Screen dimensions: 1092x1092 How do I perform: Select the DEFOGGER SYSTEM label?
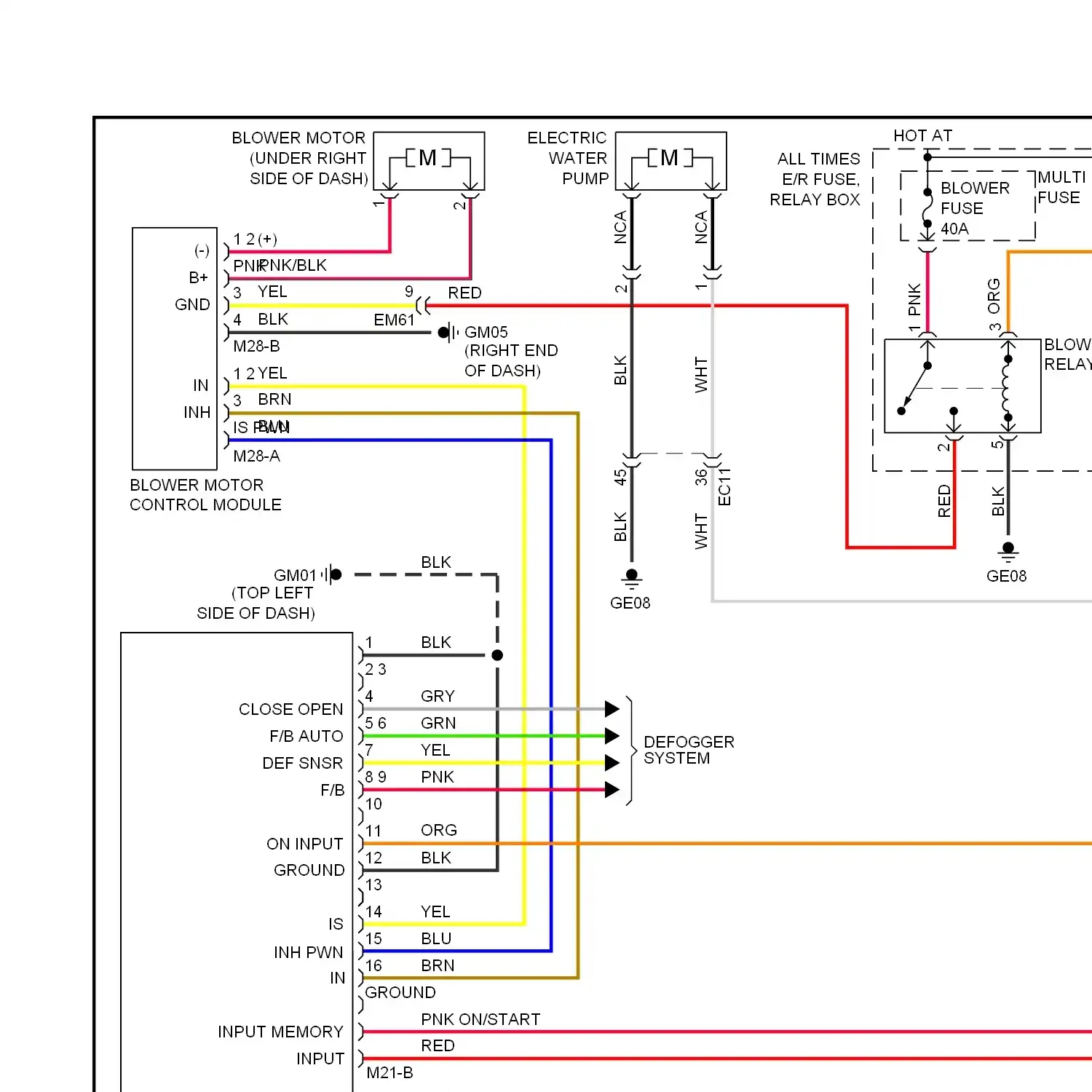(688, 750)
